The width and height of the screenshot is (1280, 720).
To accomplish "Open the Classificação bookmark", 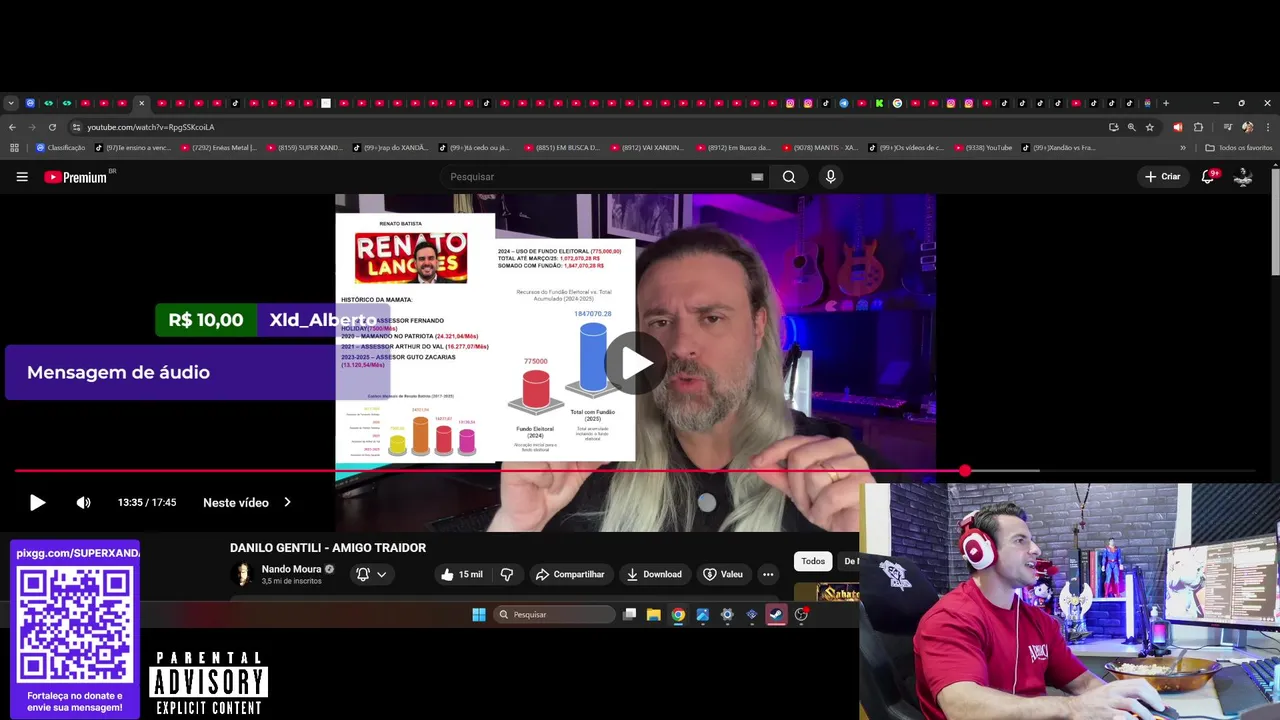I will click(x=60, y=148).
